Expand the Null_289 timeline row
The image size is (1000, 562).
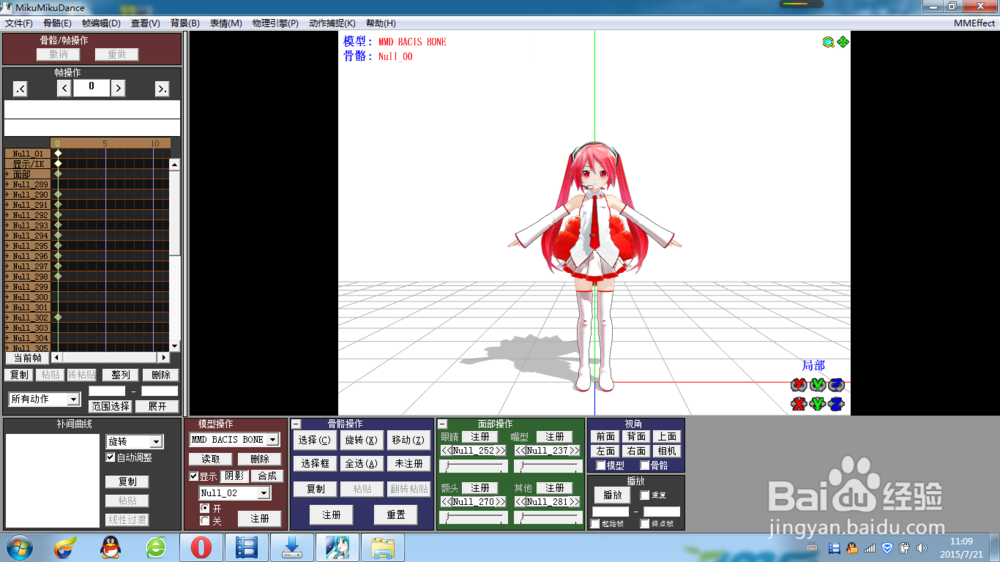(x=8, y=184)
